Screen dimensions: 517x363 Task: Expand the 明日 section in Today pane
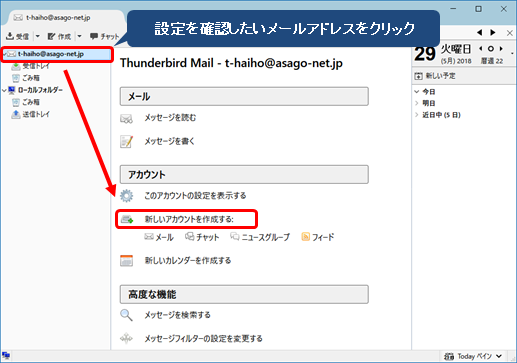click(417, 103)
